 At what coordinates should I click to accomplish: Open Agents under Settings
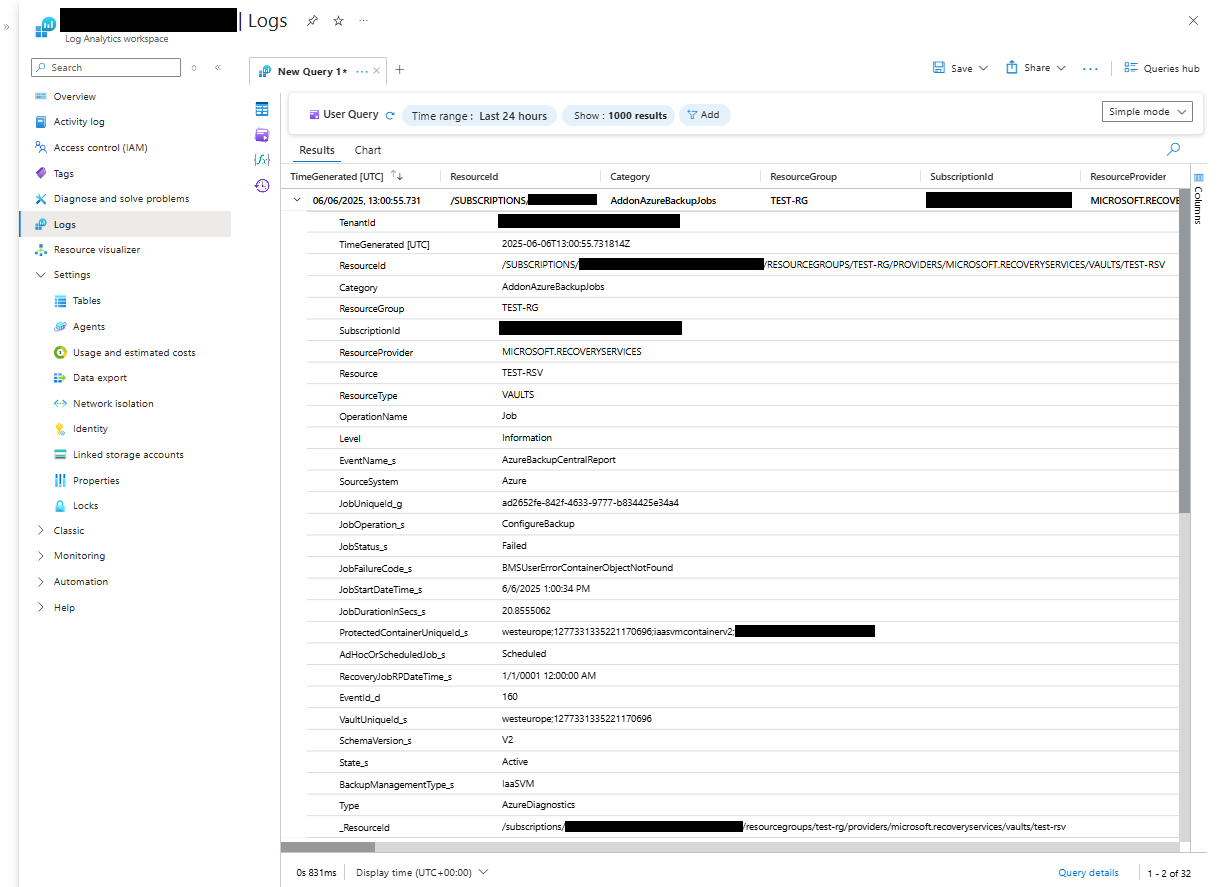coord(89,327)
